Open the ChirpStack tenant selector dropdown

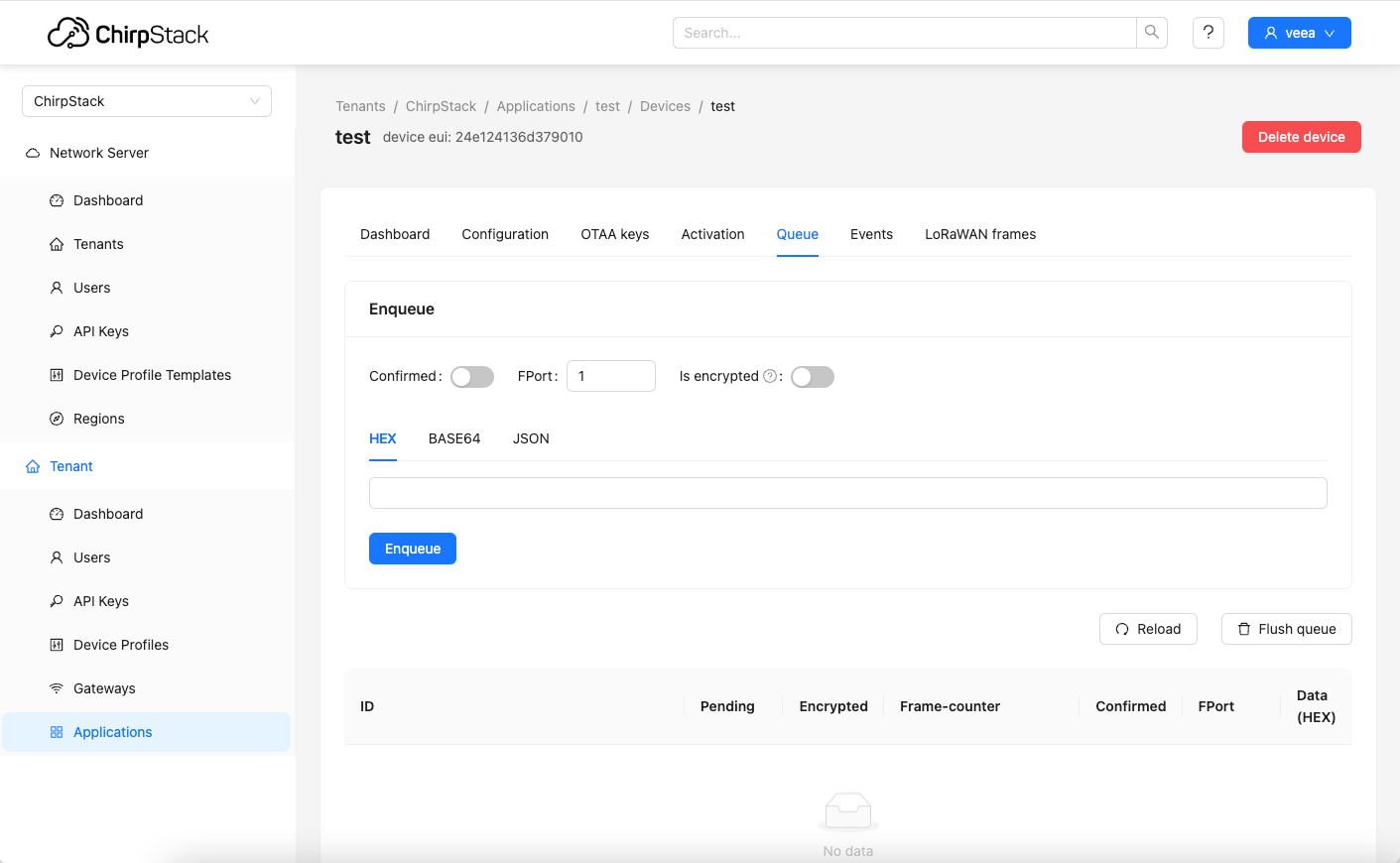(x=147, y=101)
